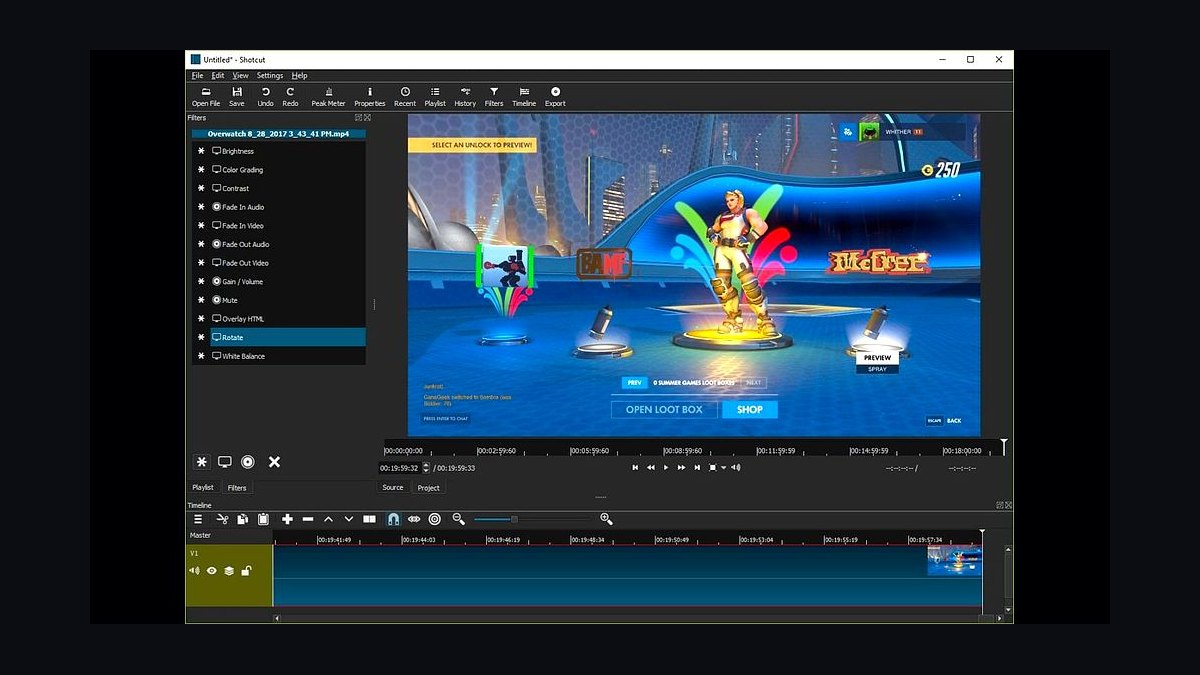Open the Properties panel from the toolbar
This screenshot has width=1200, height=675.
(370, 96)
